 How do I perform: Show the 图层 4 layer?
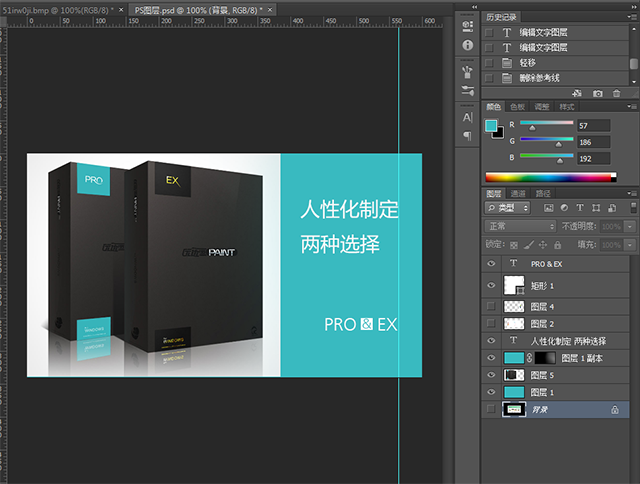[x=490, y=306]
